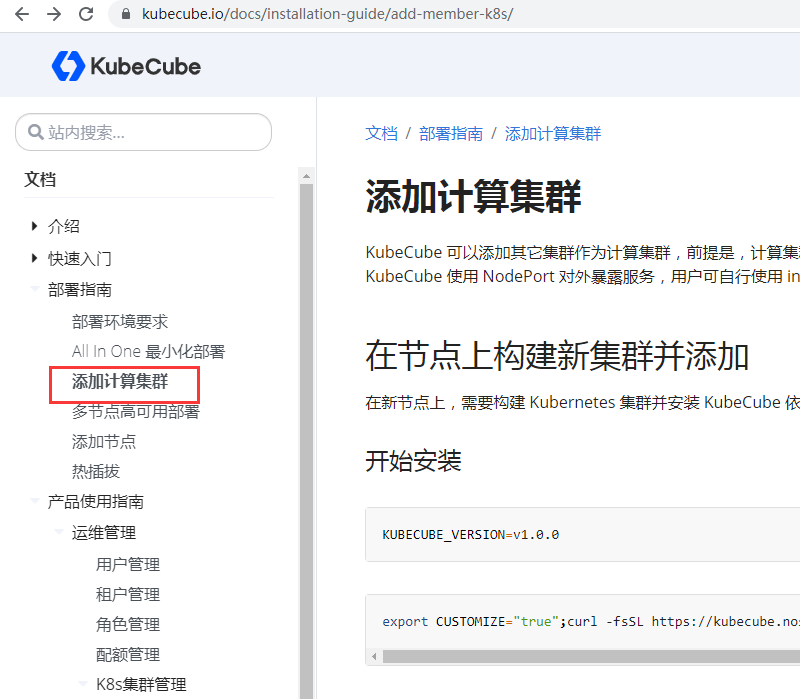800x699 pixels.
Task: Collapse the 运维管理 subsection arrow
Action: [59, 532]
